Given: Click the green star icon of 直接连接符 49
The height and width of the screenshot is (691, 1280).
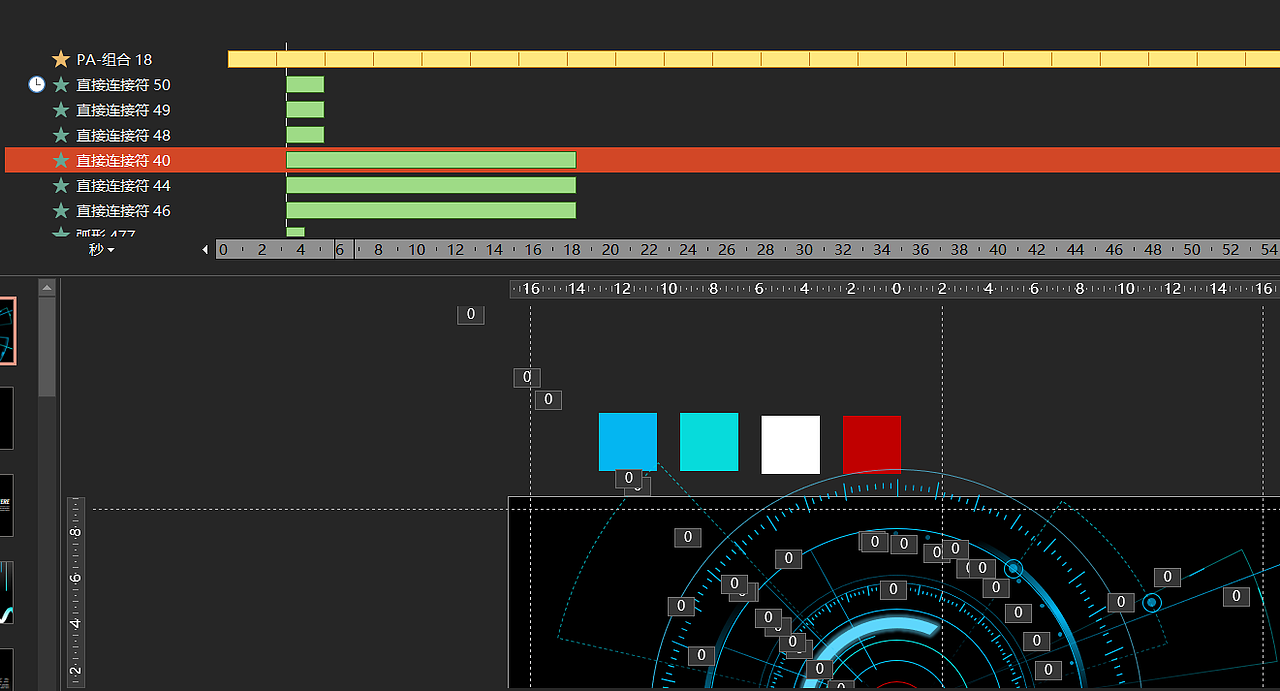Looking at the screenshot, I should coord(61,110).
